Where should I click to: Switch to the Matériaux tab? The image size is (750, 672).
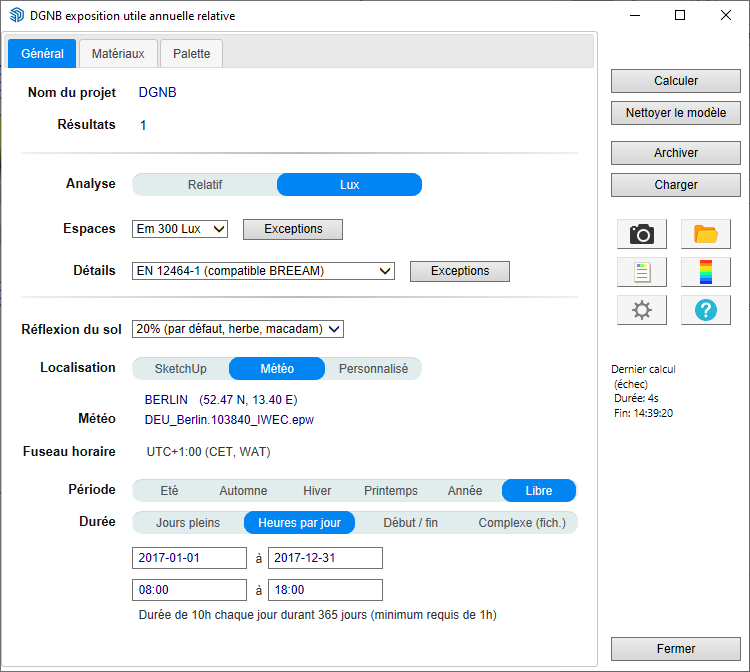point(118,54)
